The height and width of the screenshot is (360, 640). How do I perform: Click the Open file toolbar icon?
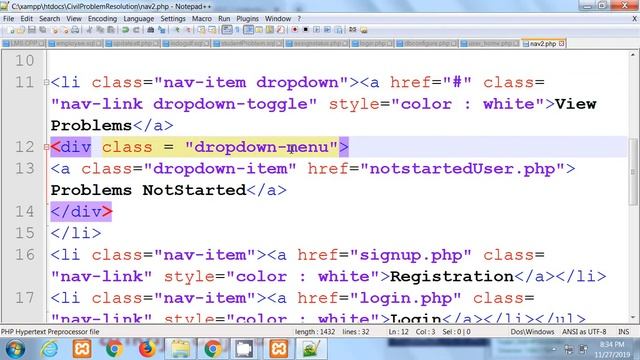[21, 30]
